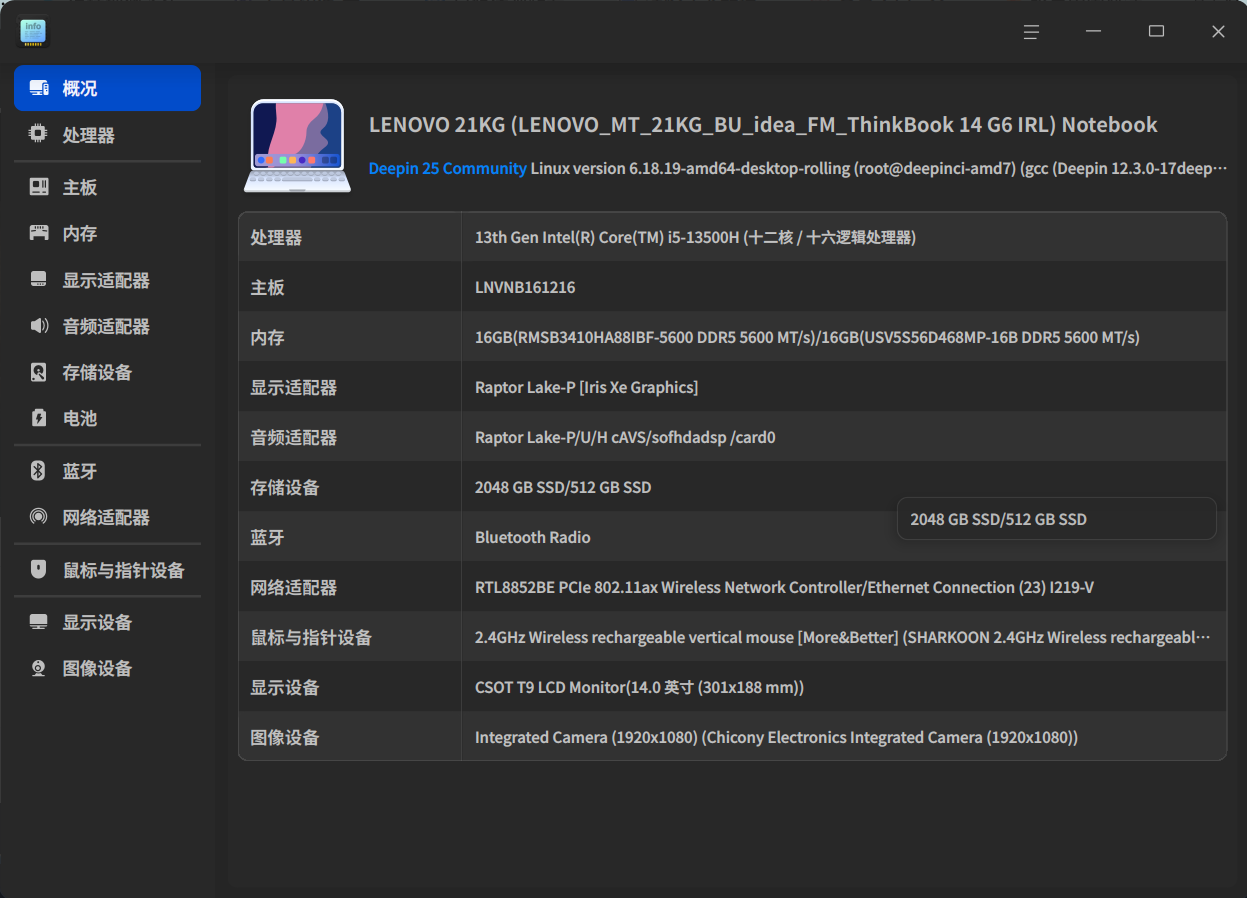Click the network adapter (网络适配器) icon
This screenshot has width=1247, height=898.
[x=39, y=517]
